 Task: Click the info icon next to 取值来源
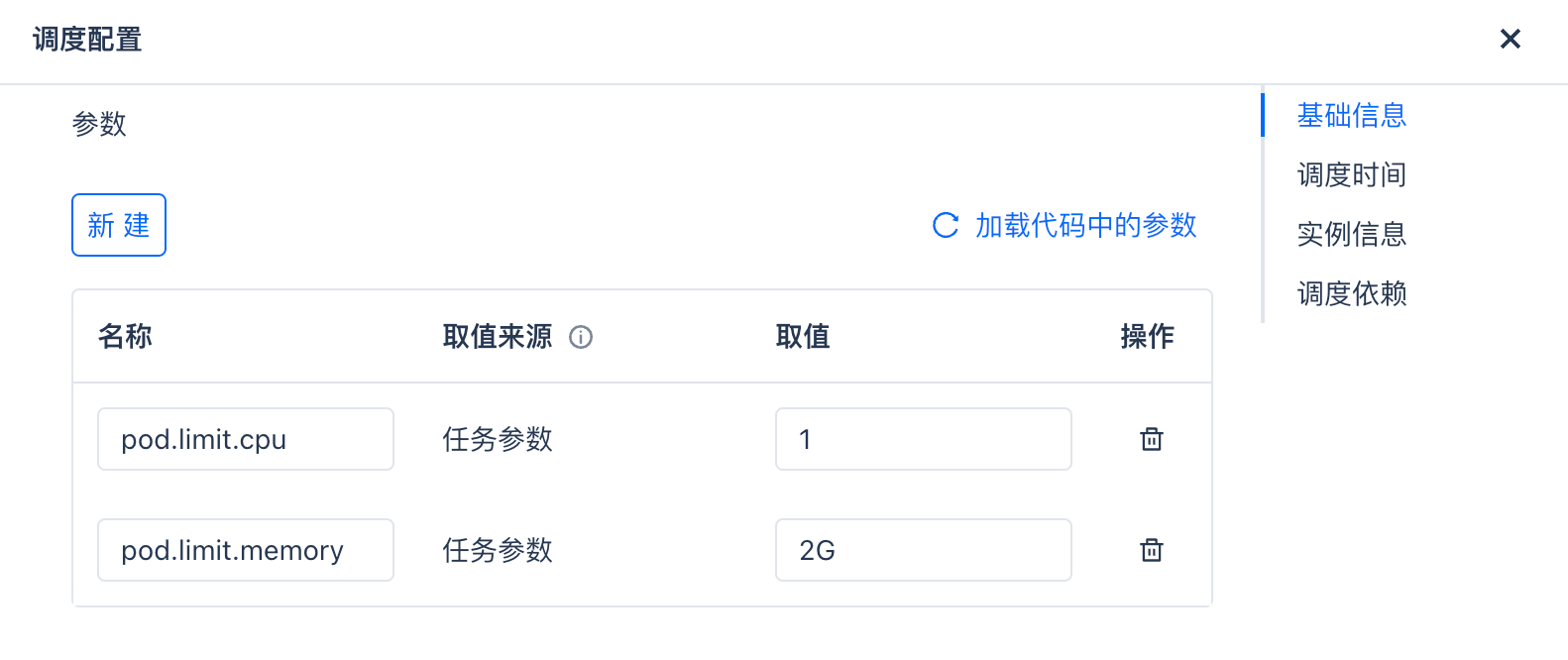581,337
